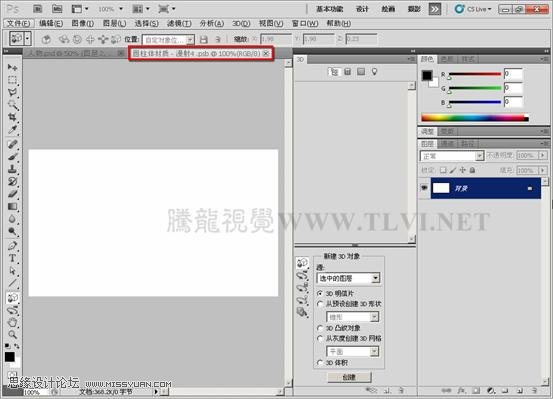Select the Clone Stamp tool

click(12, 169)
